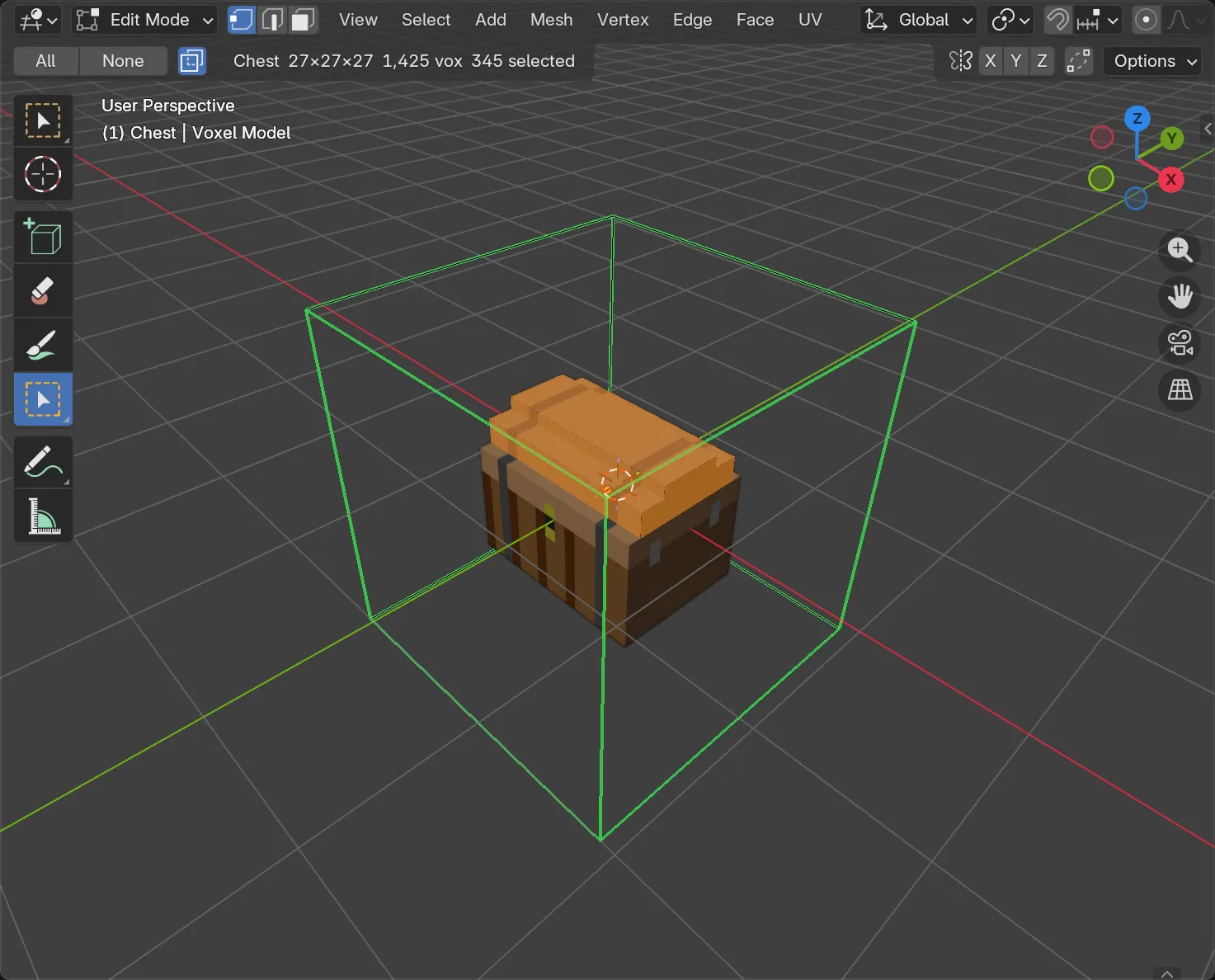Toggle proportional editing
This screenshot has width=1215, height=980.
1146,20
